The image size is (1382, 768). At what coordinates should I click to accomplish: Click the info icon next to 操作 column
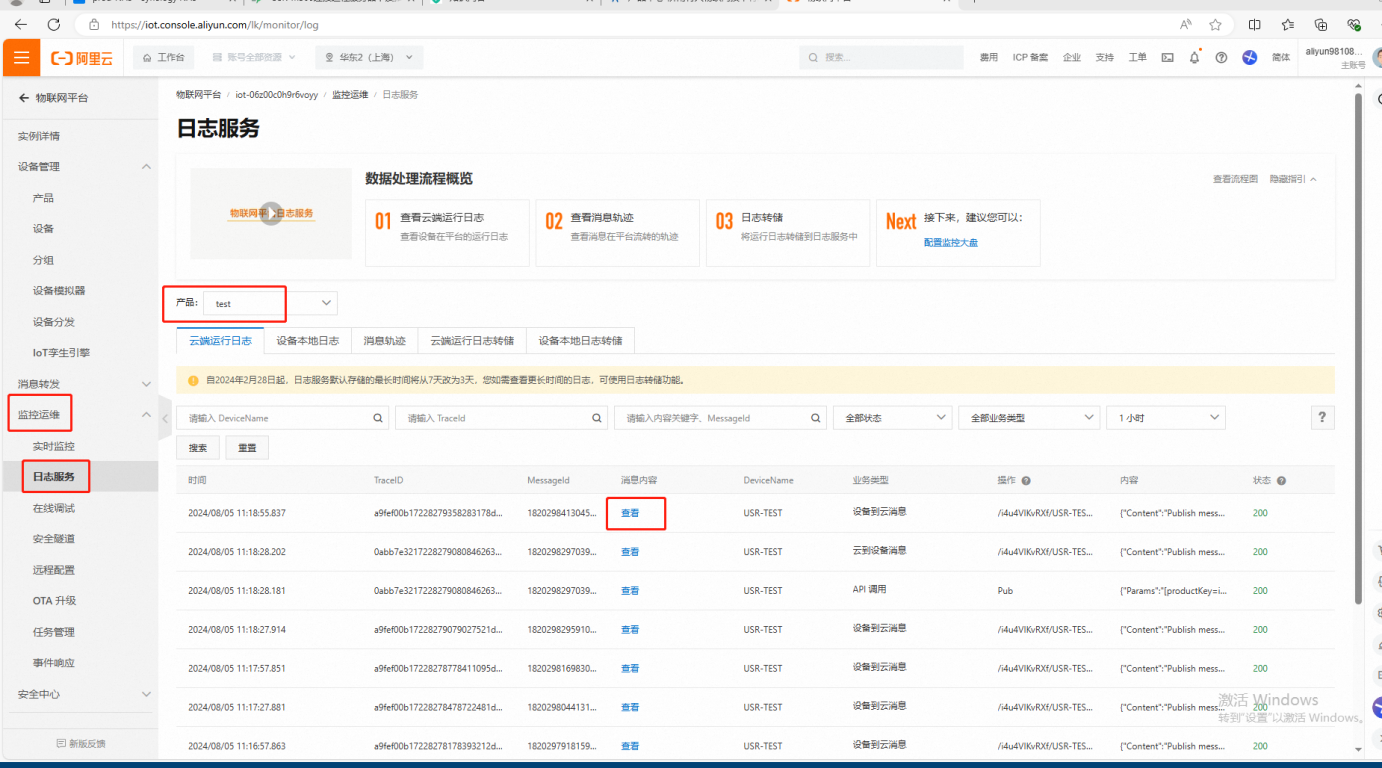click(1026, 481)
